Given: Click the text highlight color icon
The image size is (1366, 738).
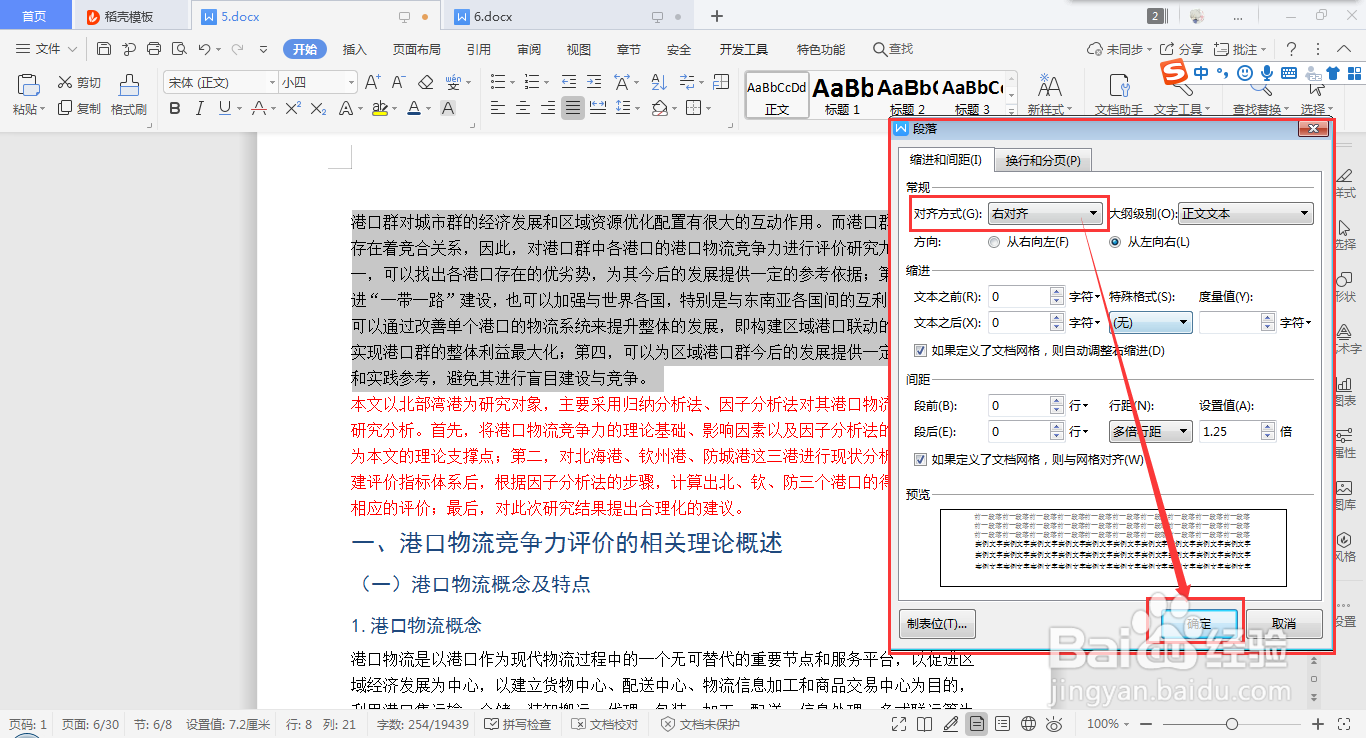Looking at the screenshot, I should coord(380,107).
